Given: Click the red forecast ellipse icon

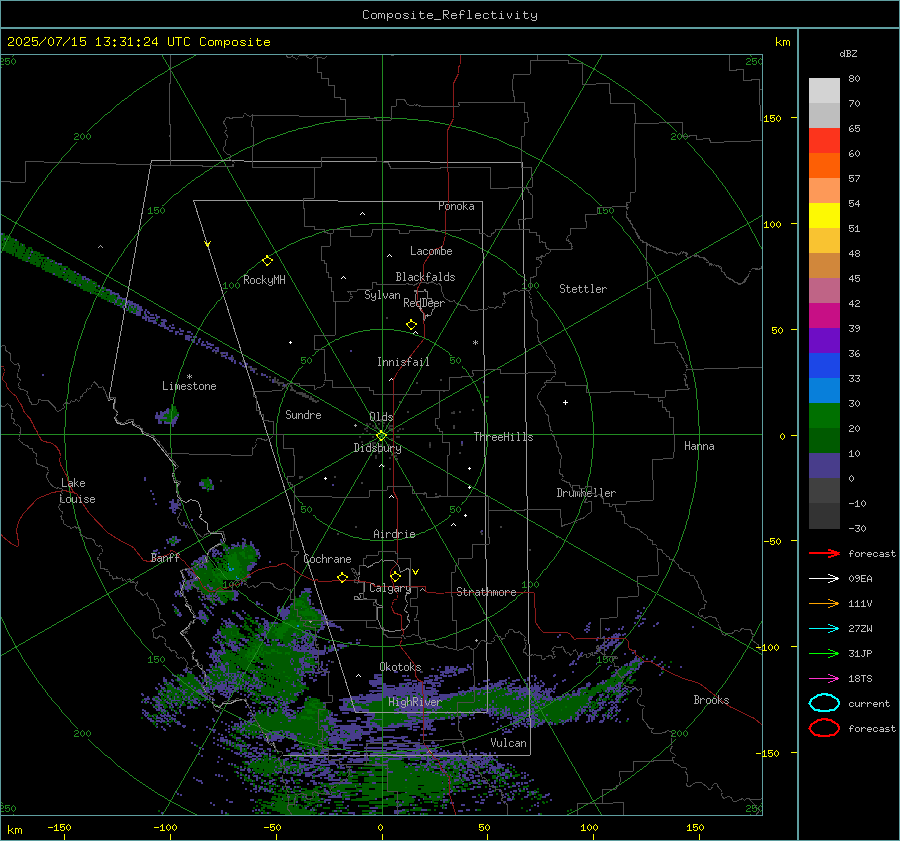Looking at the screenshot, I should pyautogui.click(x=824, y=728).
